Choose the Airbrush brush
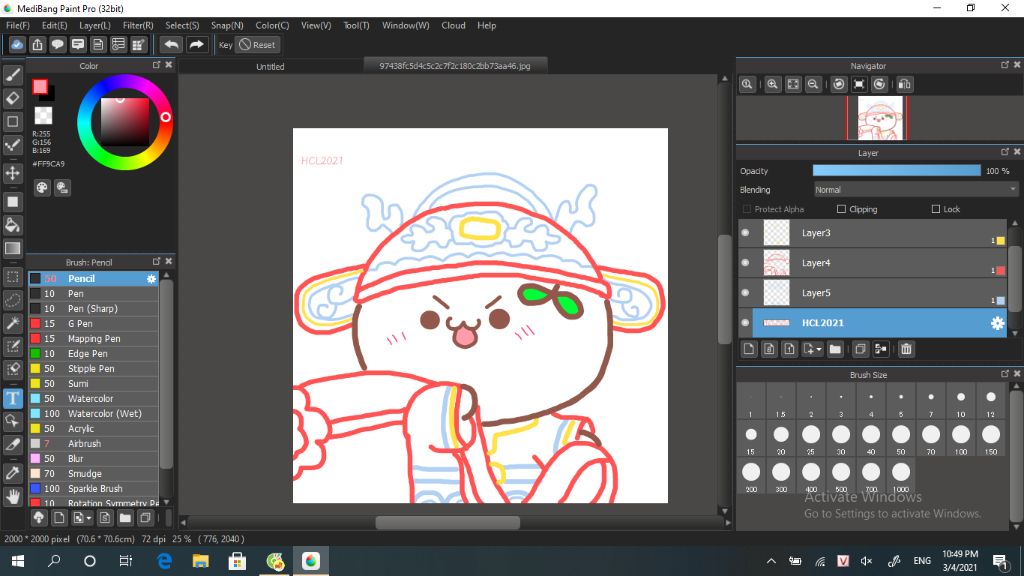This screenshot has width=1024, height=576. pos(93,444)
